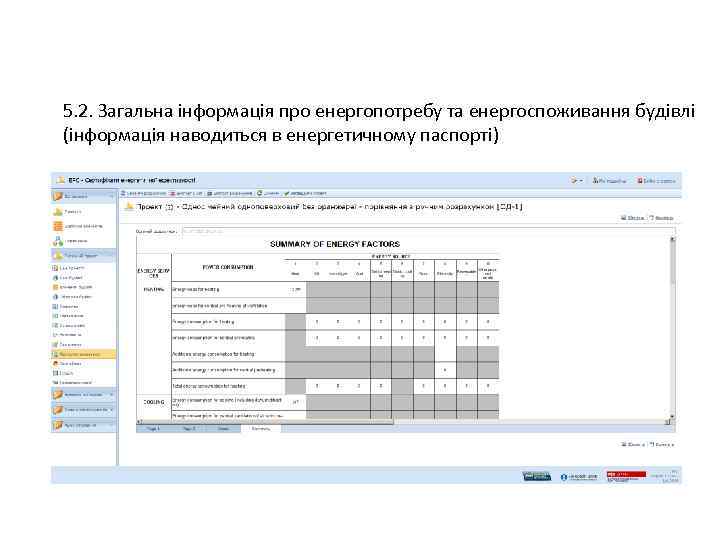Click the blue circular info logo in footer

[579, 477]
